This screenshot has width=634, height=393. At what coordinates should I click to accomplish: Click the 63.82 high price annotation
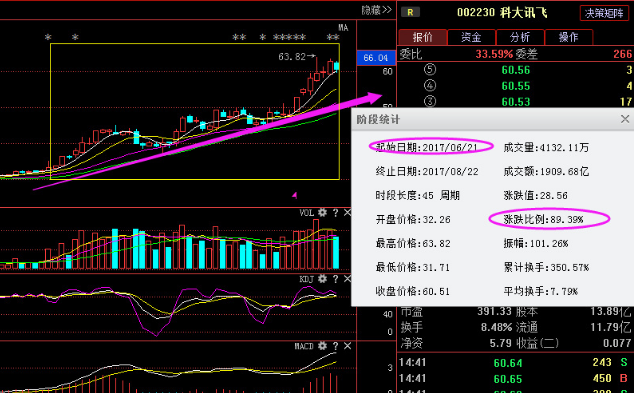click(292, 57)
